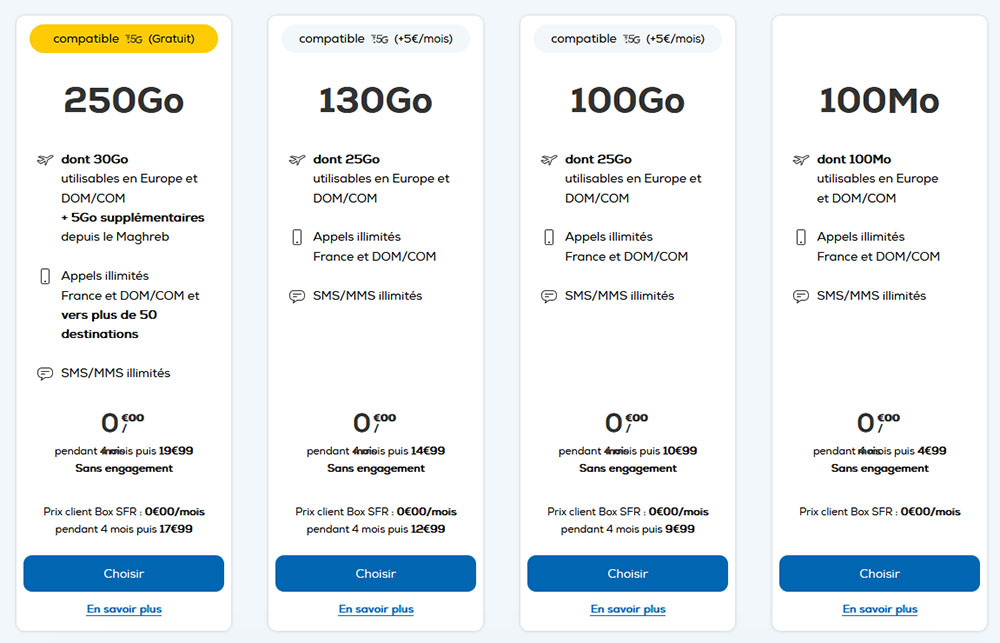Open En savoir plus for 100Go plan
This screenshot has height=643, width=1000.
(628, 609)
